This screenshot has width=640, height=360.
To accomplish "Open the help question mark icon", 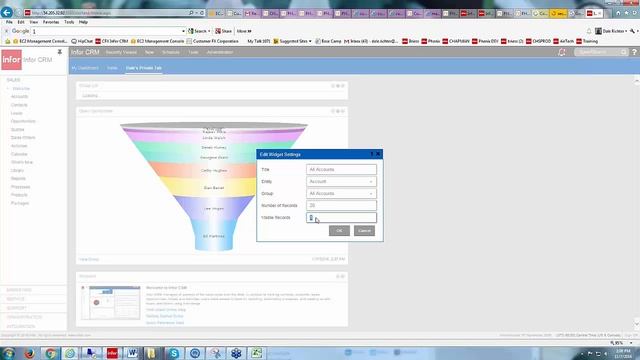I will [634, 52].
